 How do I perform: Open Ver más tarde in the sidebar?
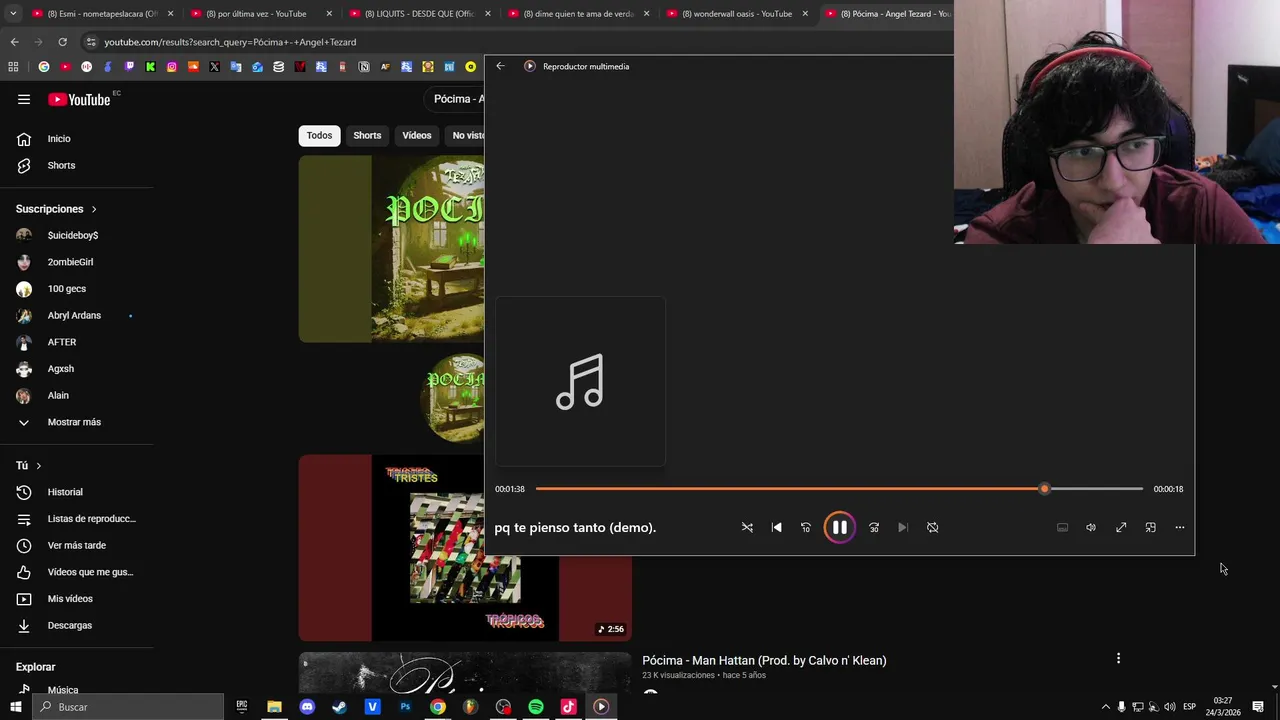click(77, 545)
